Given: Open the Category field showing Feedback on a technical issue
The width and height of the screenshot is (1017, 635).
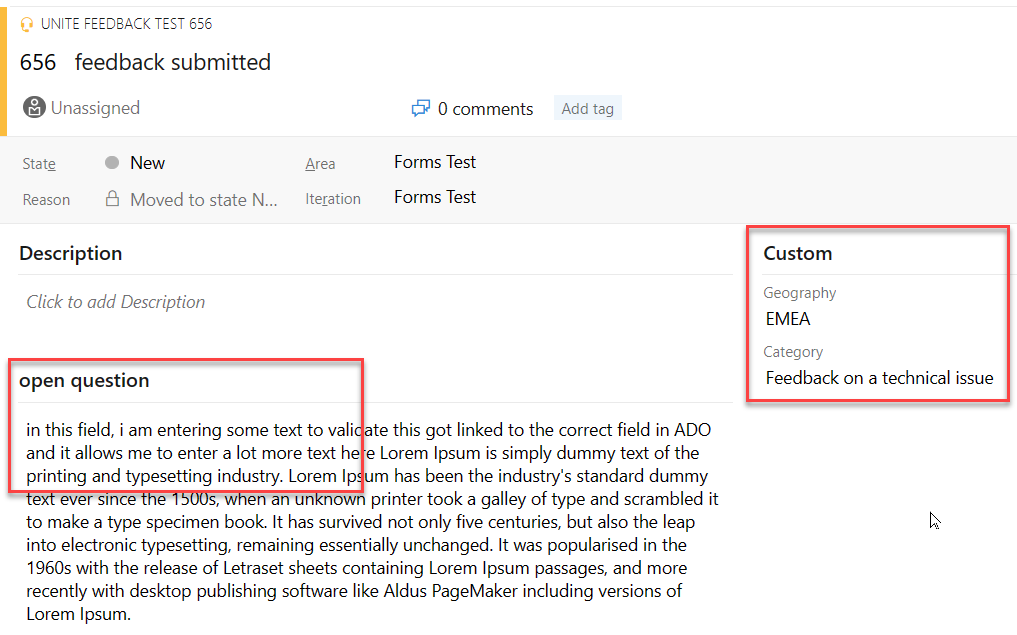Looking at the screenshot, I should point(878,378).
